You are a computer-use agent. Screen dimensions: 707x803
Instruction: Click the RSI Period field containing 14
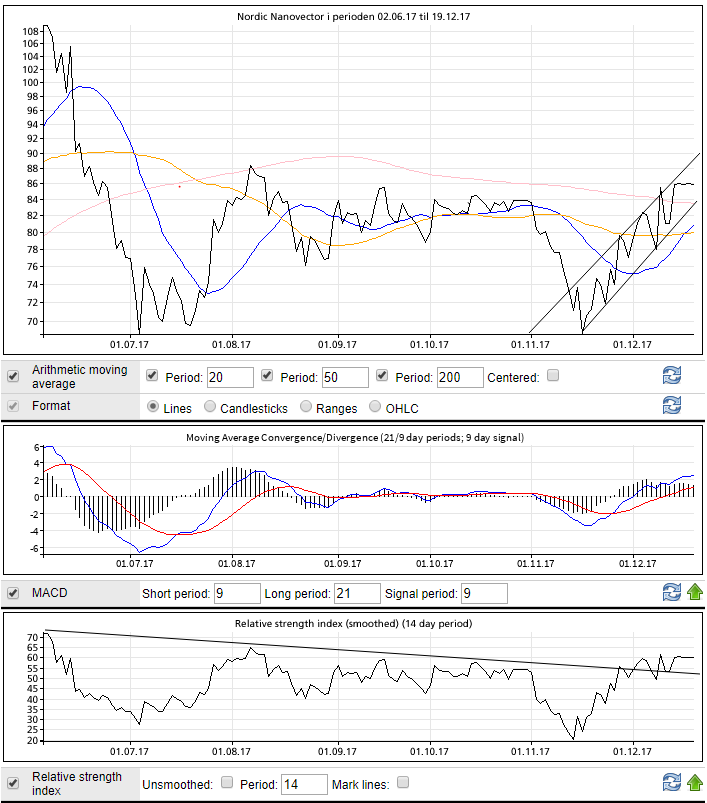click(305, 785)
